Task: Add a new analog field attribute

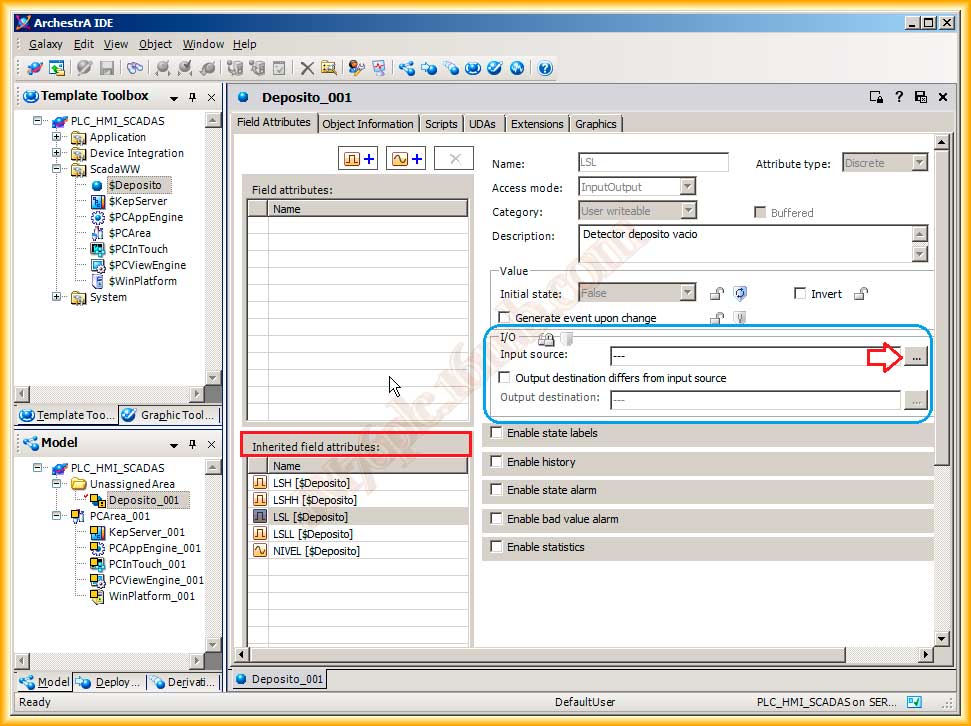Action: 406,159
